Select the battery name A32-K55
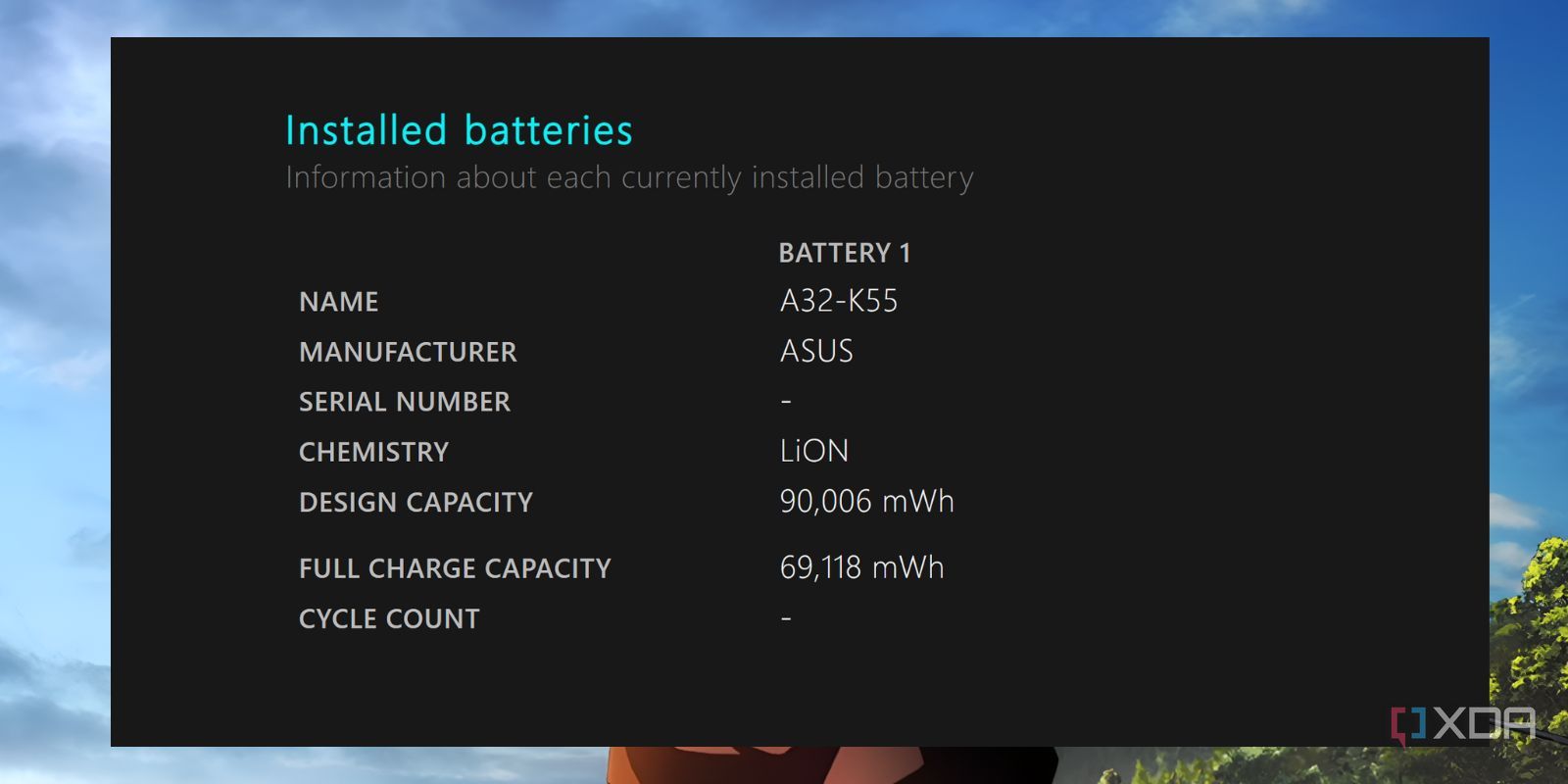The width and height of the screenshot is (1568, 784). tap(839, 301)
